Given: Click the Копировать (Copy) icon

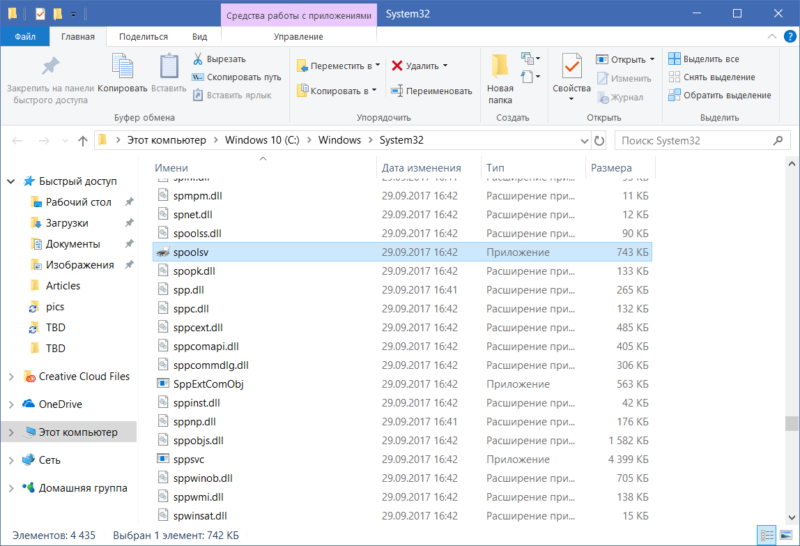Looking at the screenshot, I should (x=122, y=66).
